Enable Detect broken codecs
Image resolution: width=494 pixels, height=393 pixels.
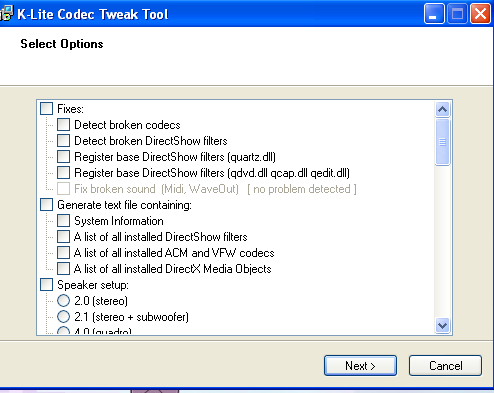pos(63,125)
